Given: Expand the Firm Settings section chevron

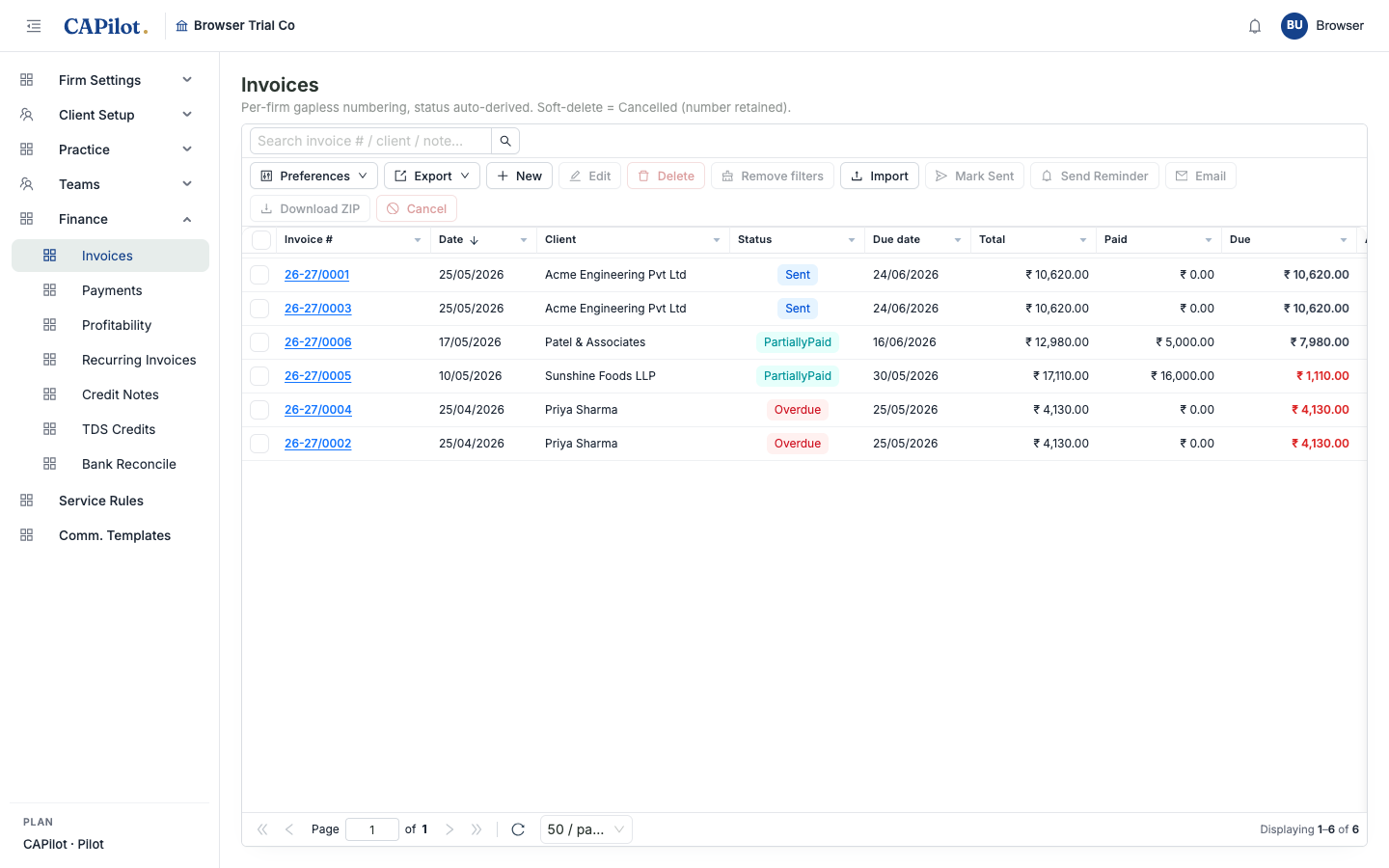Looking at the screenshot, I should click(187, 80).
